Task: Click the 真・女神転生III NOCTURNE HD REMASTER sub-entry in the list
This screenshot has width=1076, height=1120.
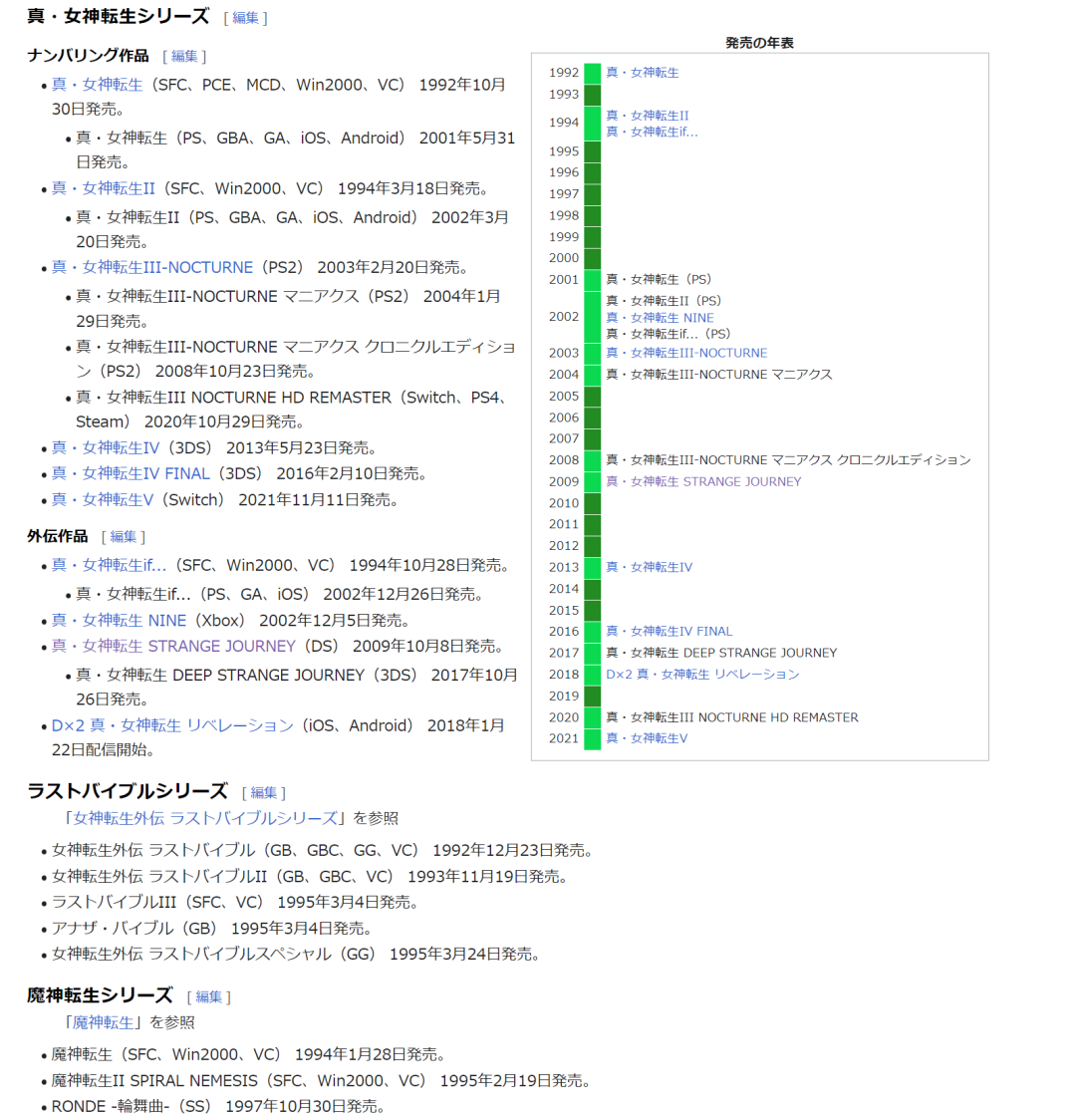Action: 291,410
